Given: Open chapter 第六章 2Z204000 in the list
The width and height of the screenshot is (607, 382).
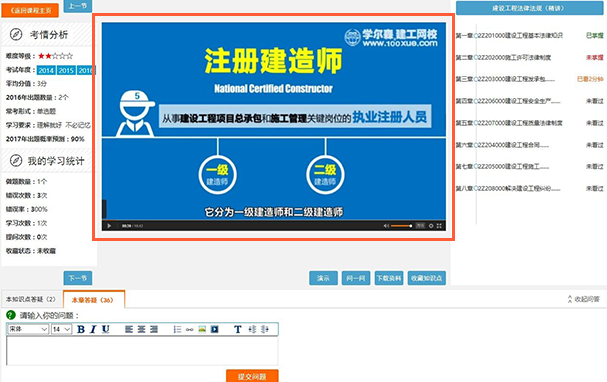Looking at the screenshot, I should (502, 145).
